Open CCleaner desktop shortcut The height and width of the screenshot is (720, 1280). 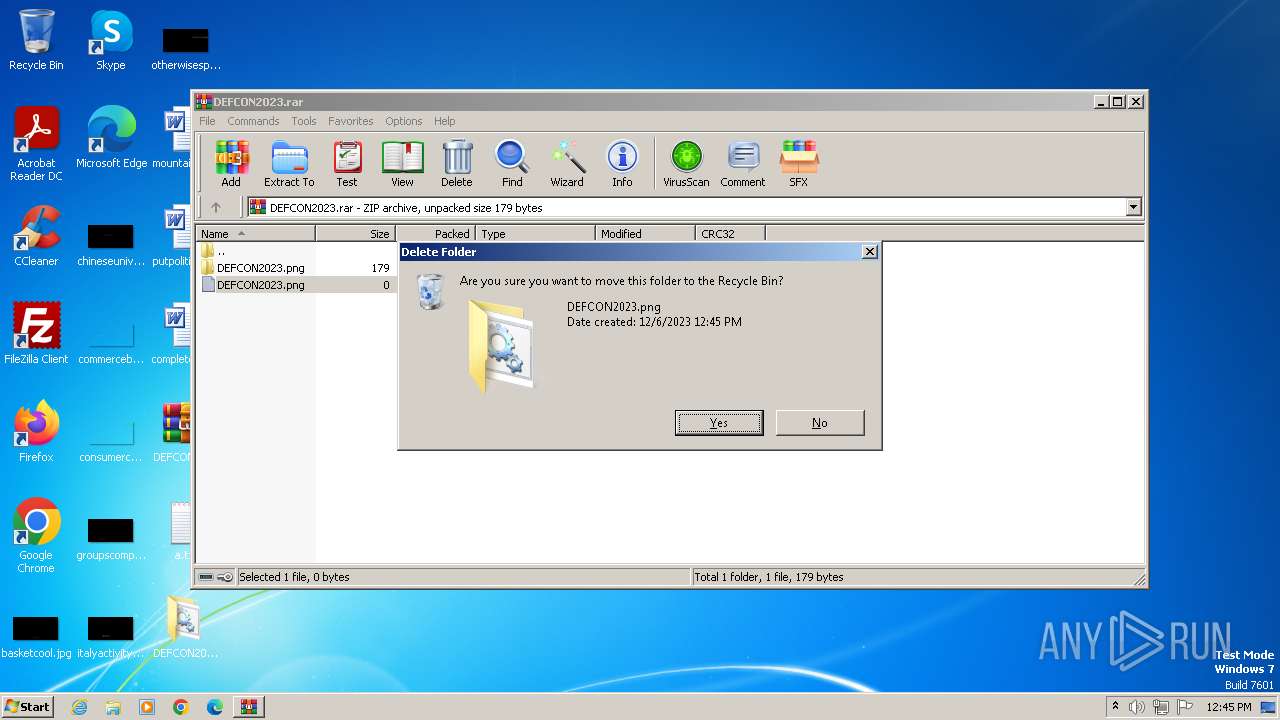tap(36, 236)
